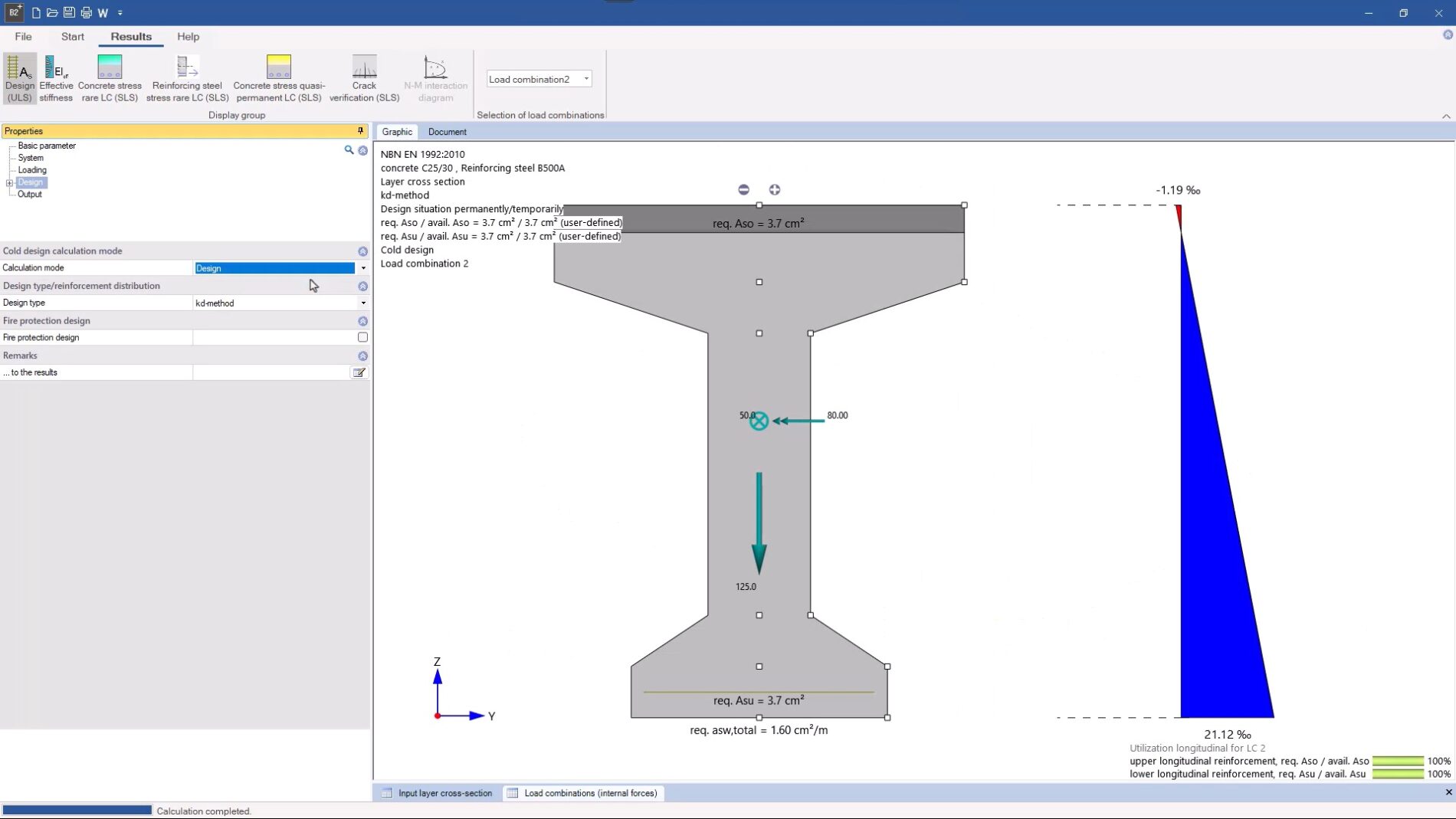The width and height of the screenshot is (1456, 819).
Task: Click the zoom out minus icon
Action: tap(743, 189)
